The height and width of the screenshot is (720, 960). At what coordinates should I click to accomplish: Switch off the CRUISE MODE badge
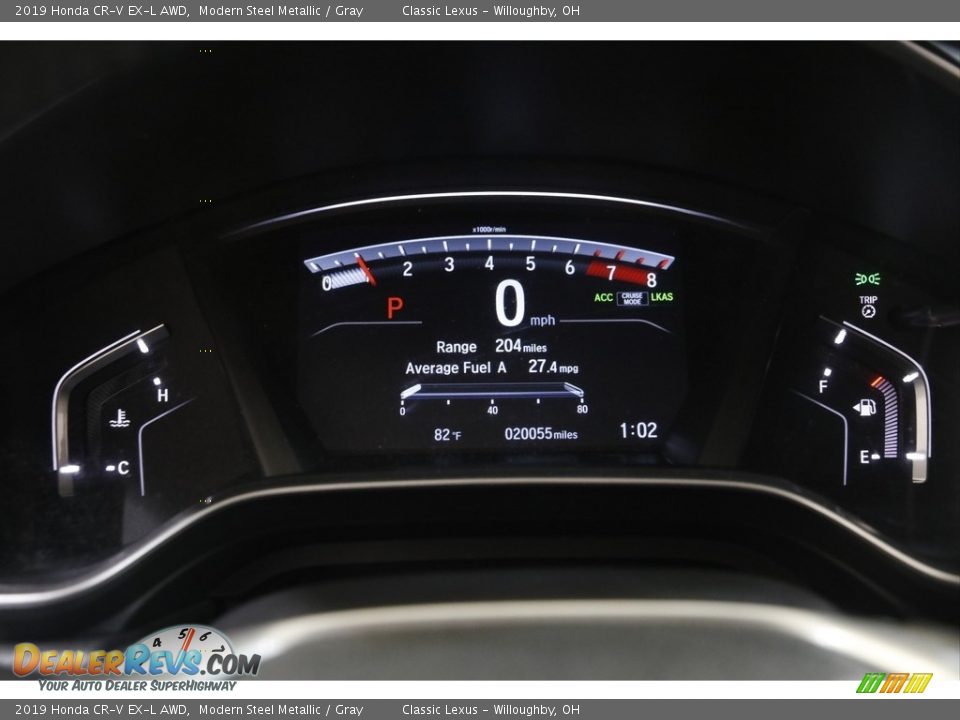coord(632,296)
